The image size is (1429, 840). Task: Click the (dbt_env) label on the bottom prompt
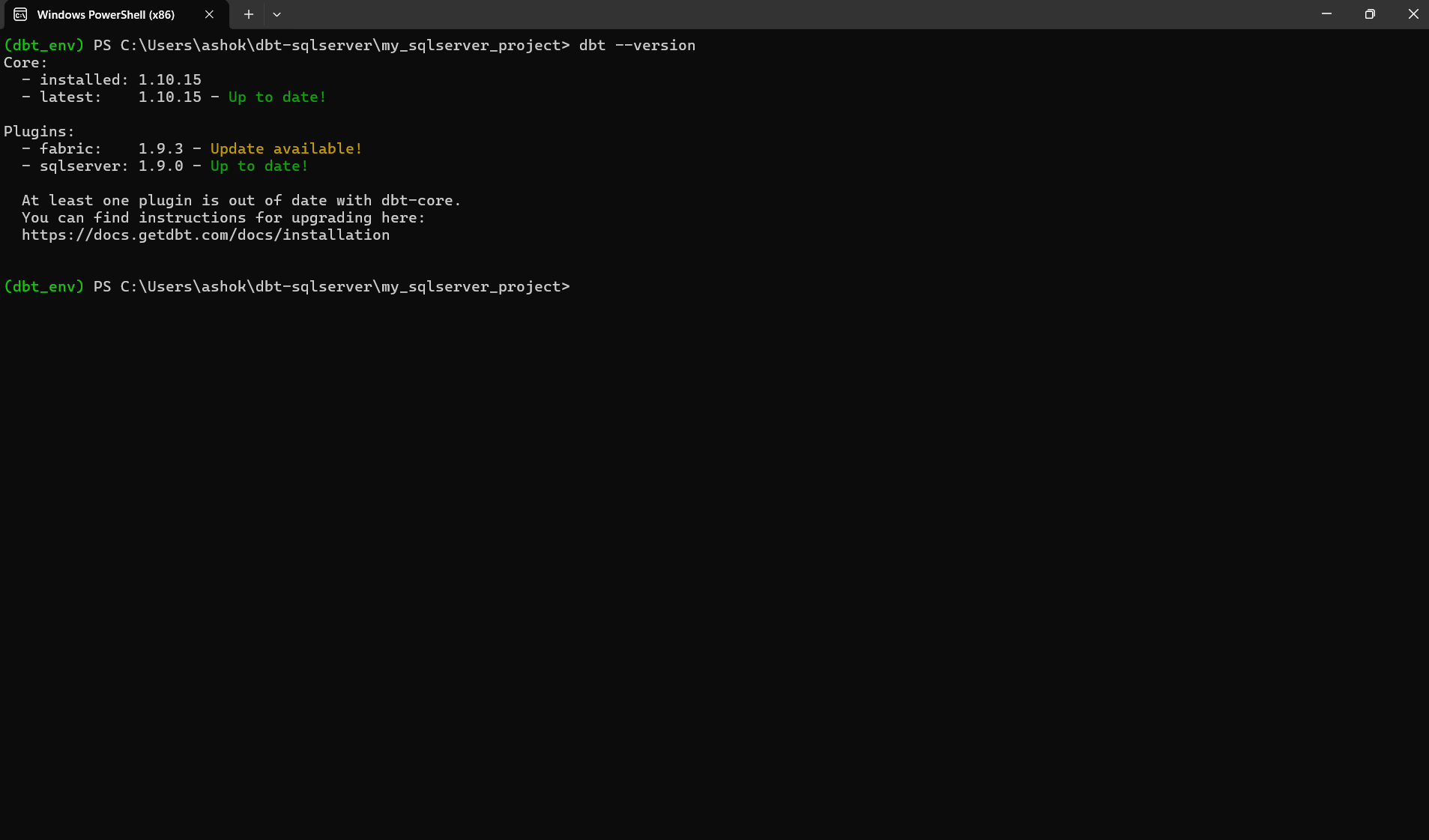[44, 287]
